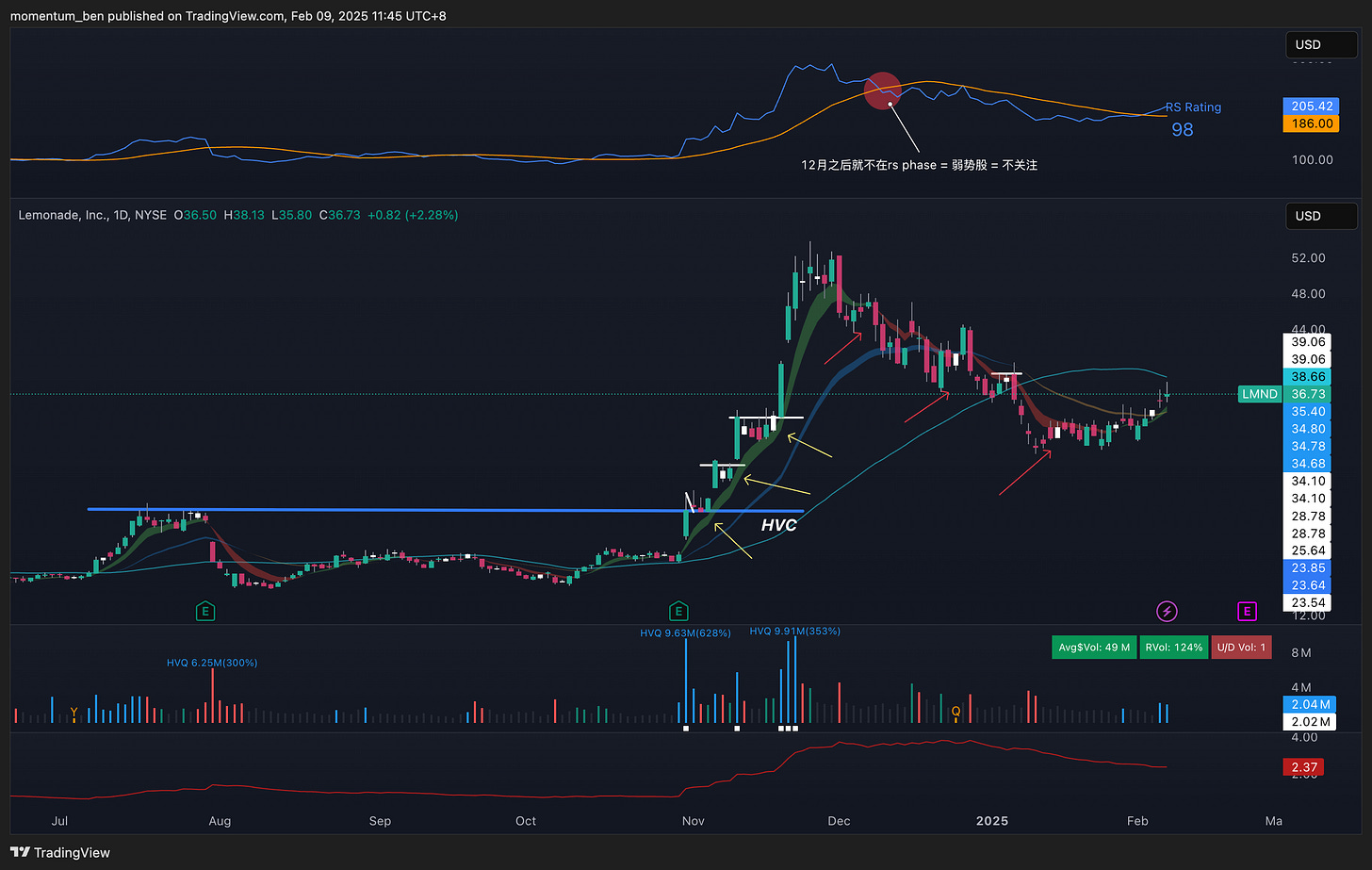Image resolution: width=1372 pixels, height=870 pixels.
Task: Click the 52.00 price axis label
Action: coord(1308,258)
